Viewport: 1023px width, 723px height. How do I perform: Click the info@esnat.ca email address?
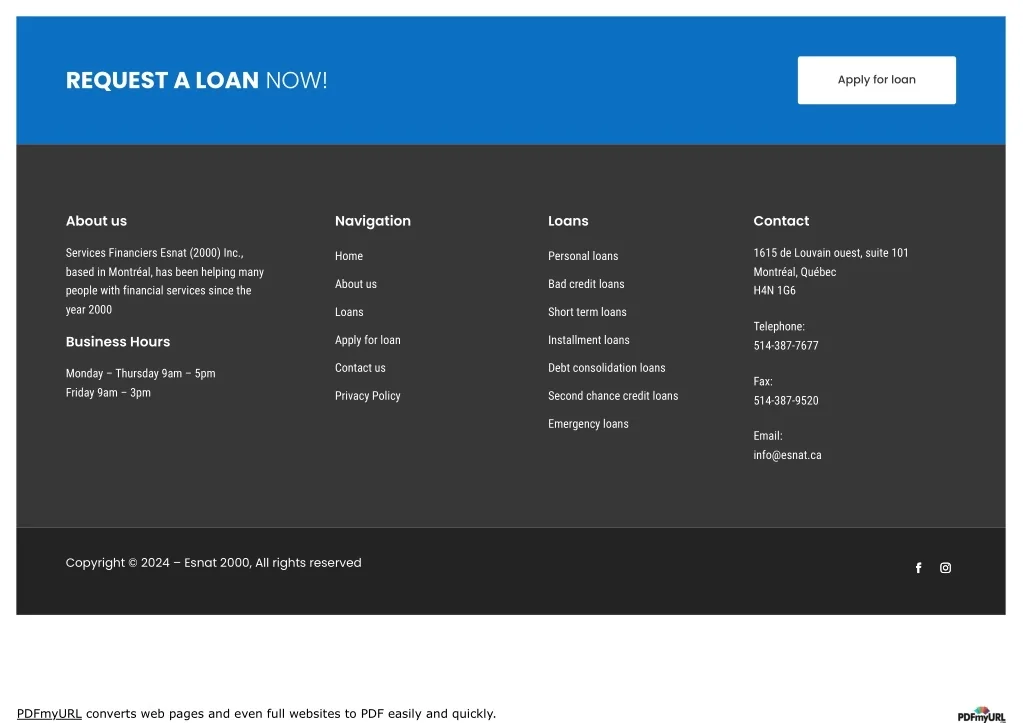(787, 455)
